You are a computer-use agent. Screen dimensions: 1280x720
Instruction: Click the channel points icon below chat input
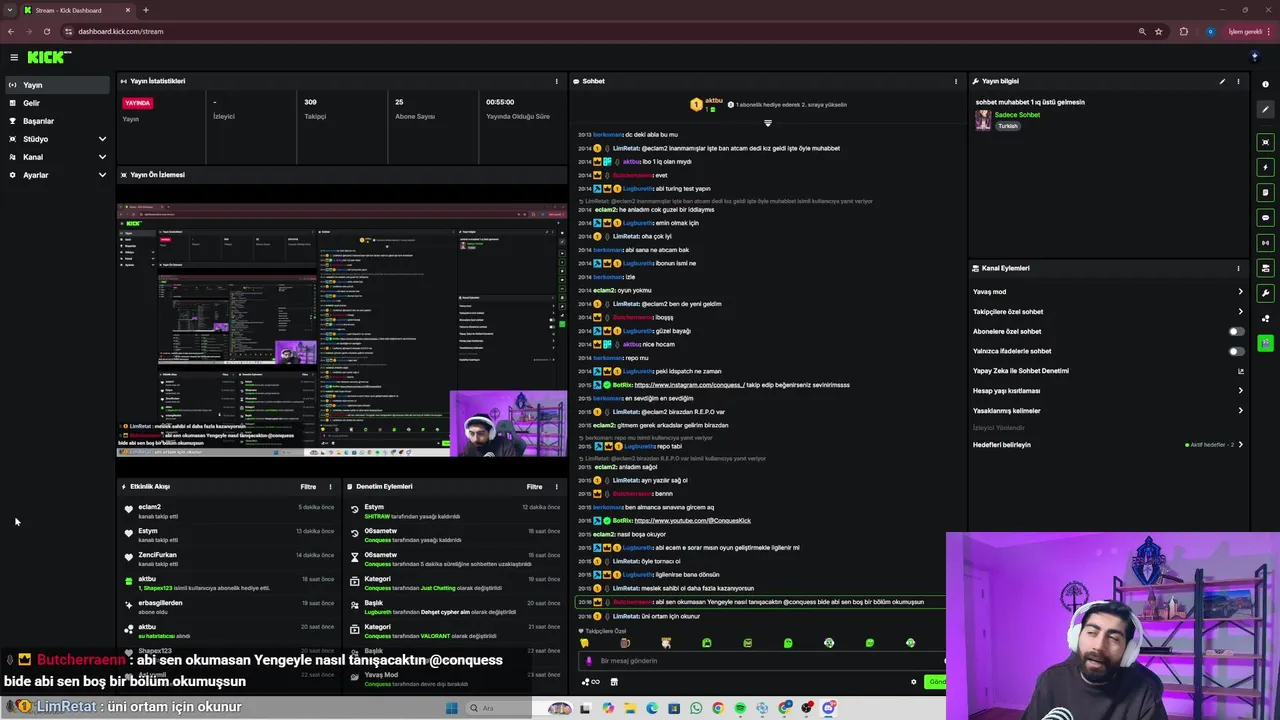591,682
